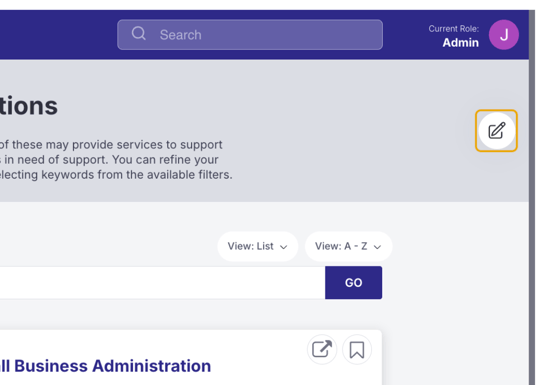Click the chevron beside View: List
The image size is (552, 385).
(x=283, y=247)
